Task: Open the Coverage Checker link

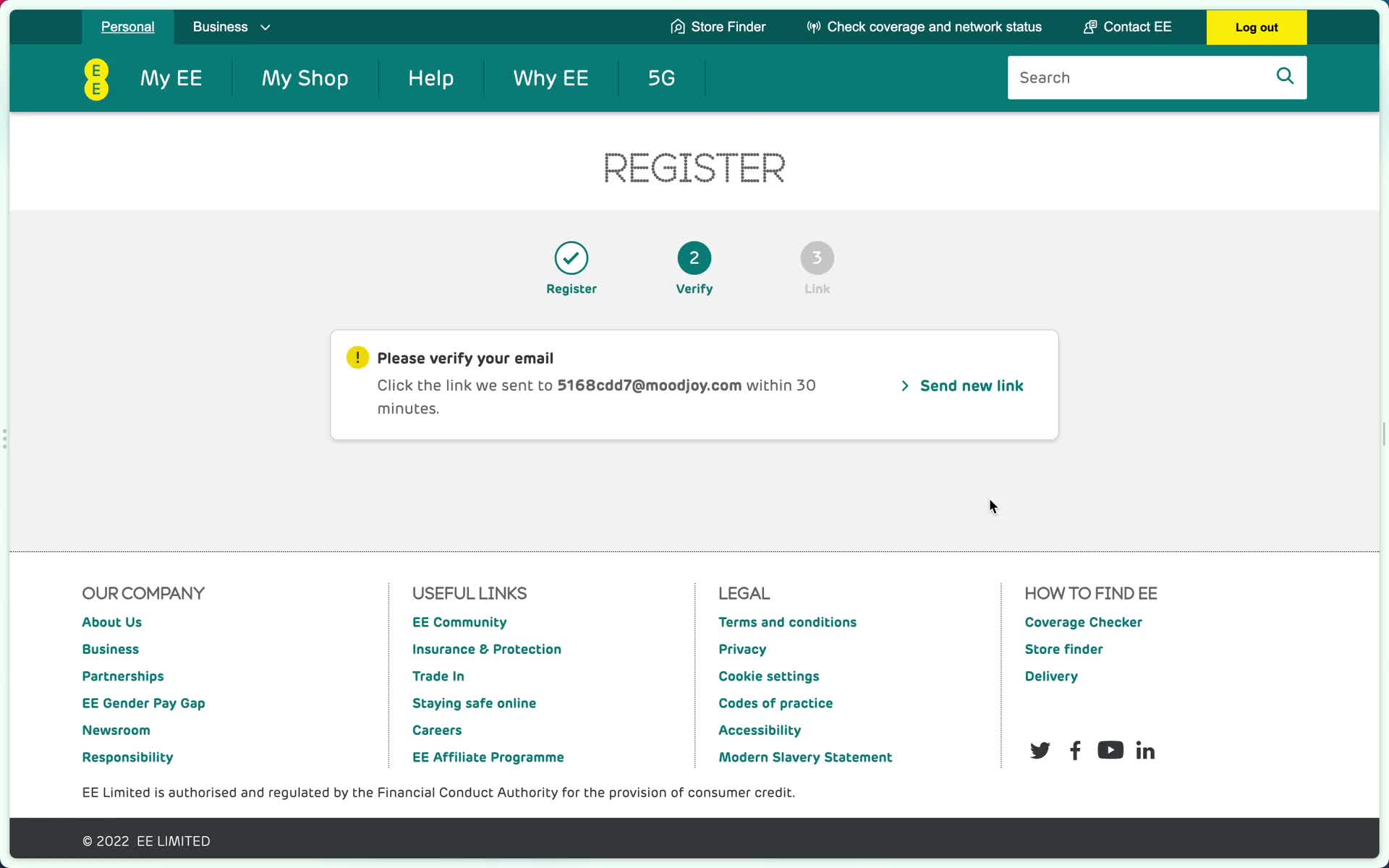Action: (x=1083, y=622)
